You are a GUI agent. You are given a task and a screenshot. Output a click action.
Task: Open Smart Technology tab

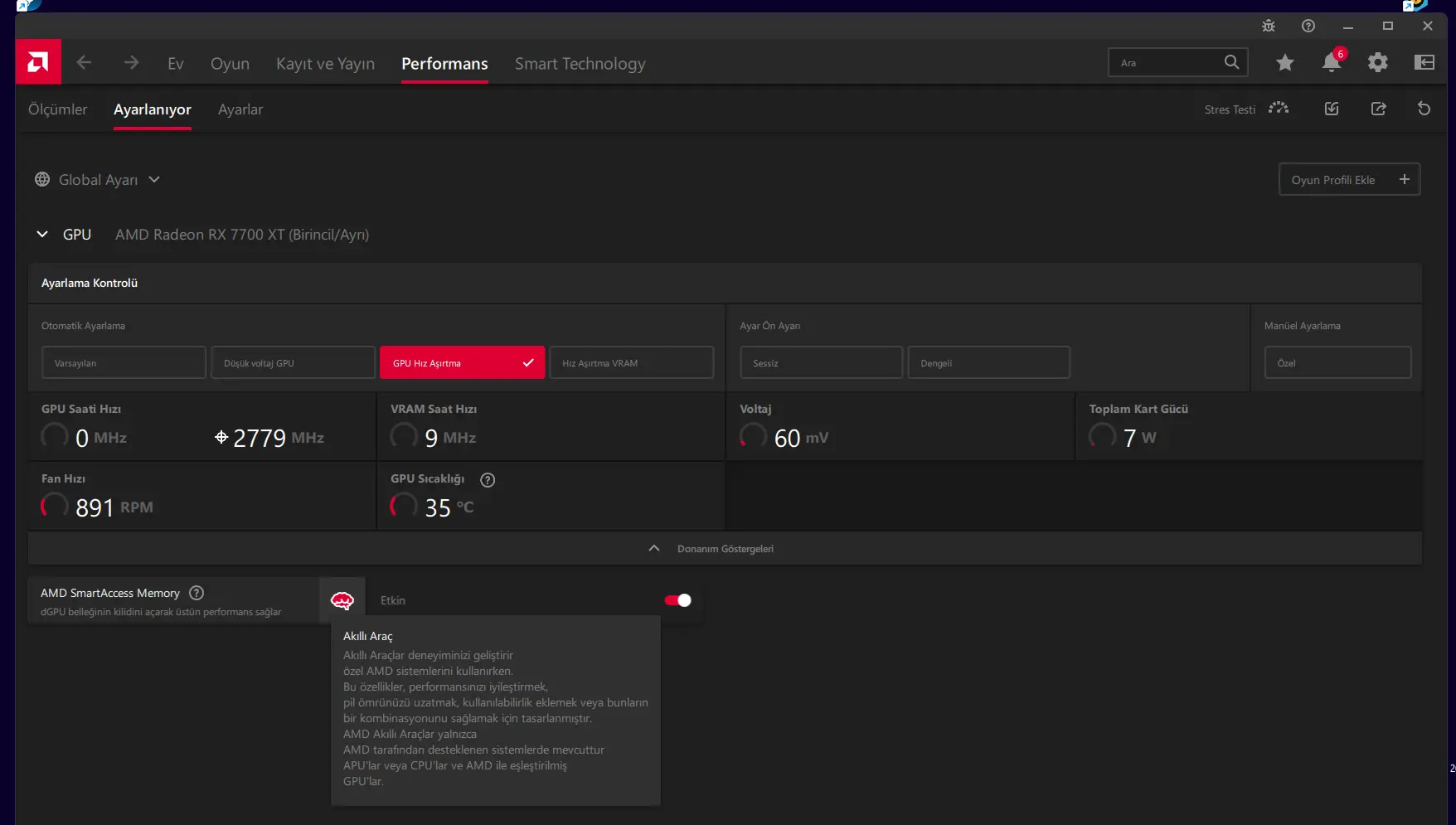pos(580,64)
